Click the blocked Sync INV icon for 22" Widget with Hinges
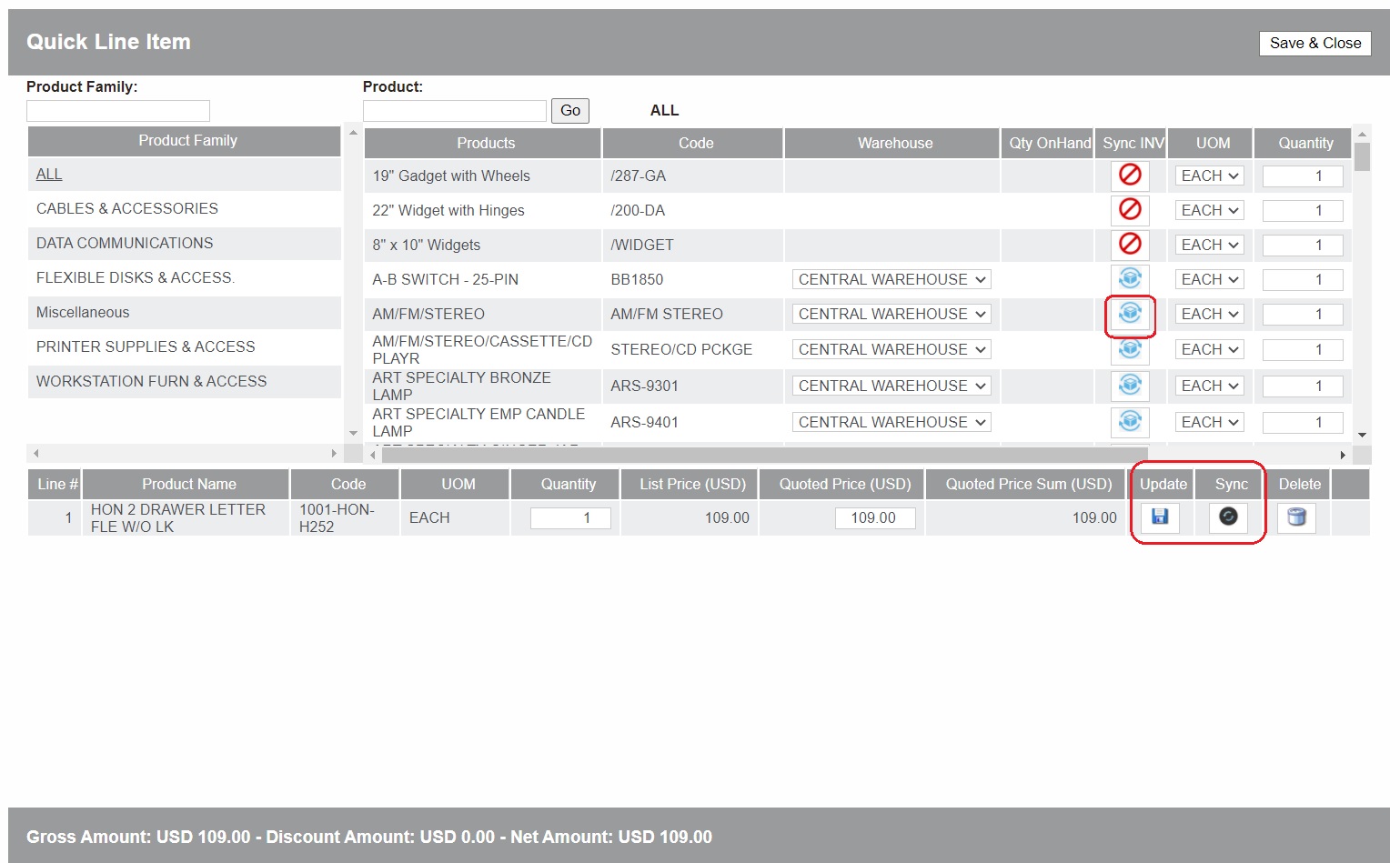The height and width of the screenshot is (863, 1400). click(1130, 210)
